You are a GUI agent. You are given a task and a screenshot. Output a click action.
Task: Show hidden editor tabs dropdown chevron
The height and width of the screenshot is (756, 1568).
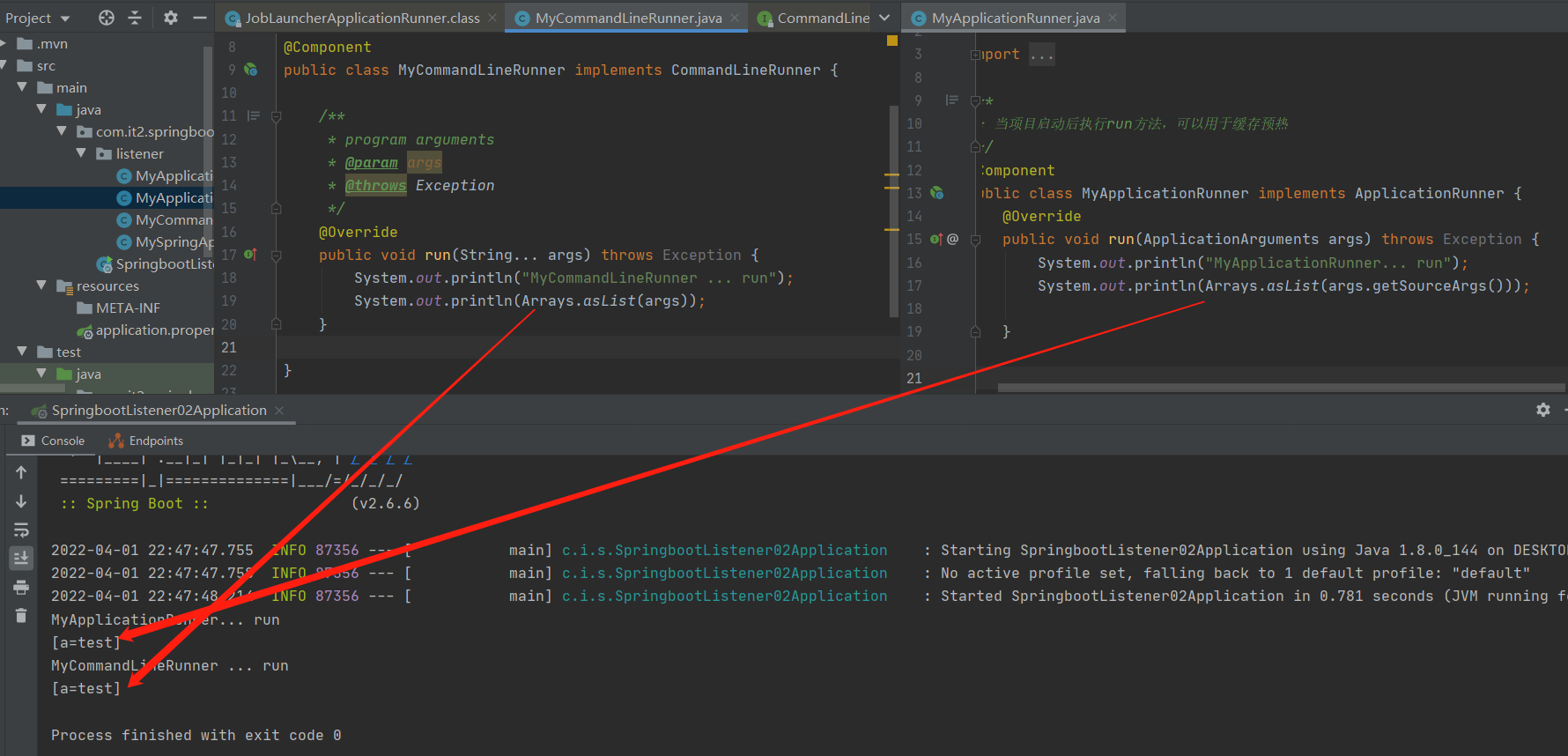pos(884,18)
